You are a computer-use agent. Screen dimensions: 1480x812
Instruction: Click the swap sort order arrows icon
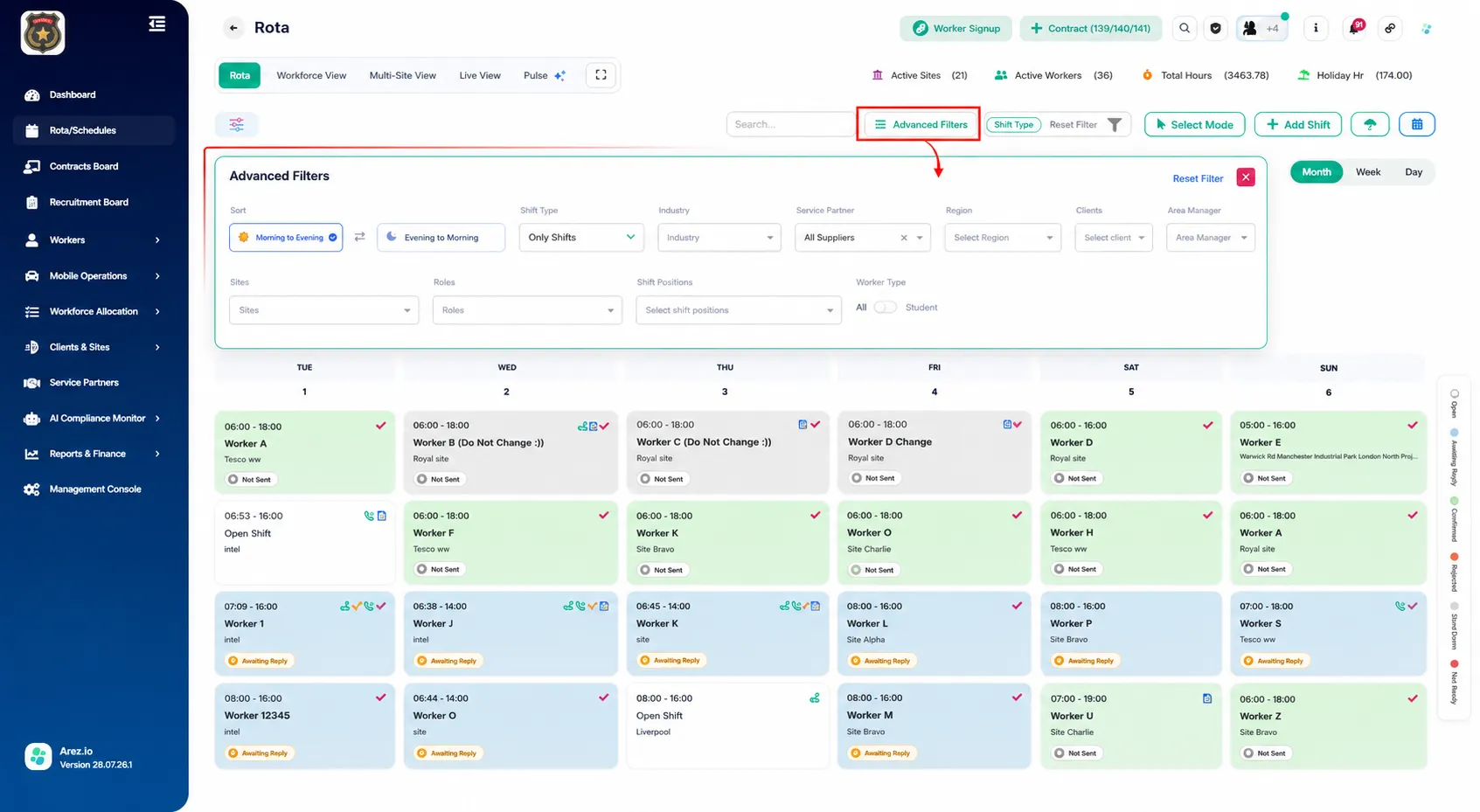tap(359, 237)
